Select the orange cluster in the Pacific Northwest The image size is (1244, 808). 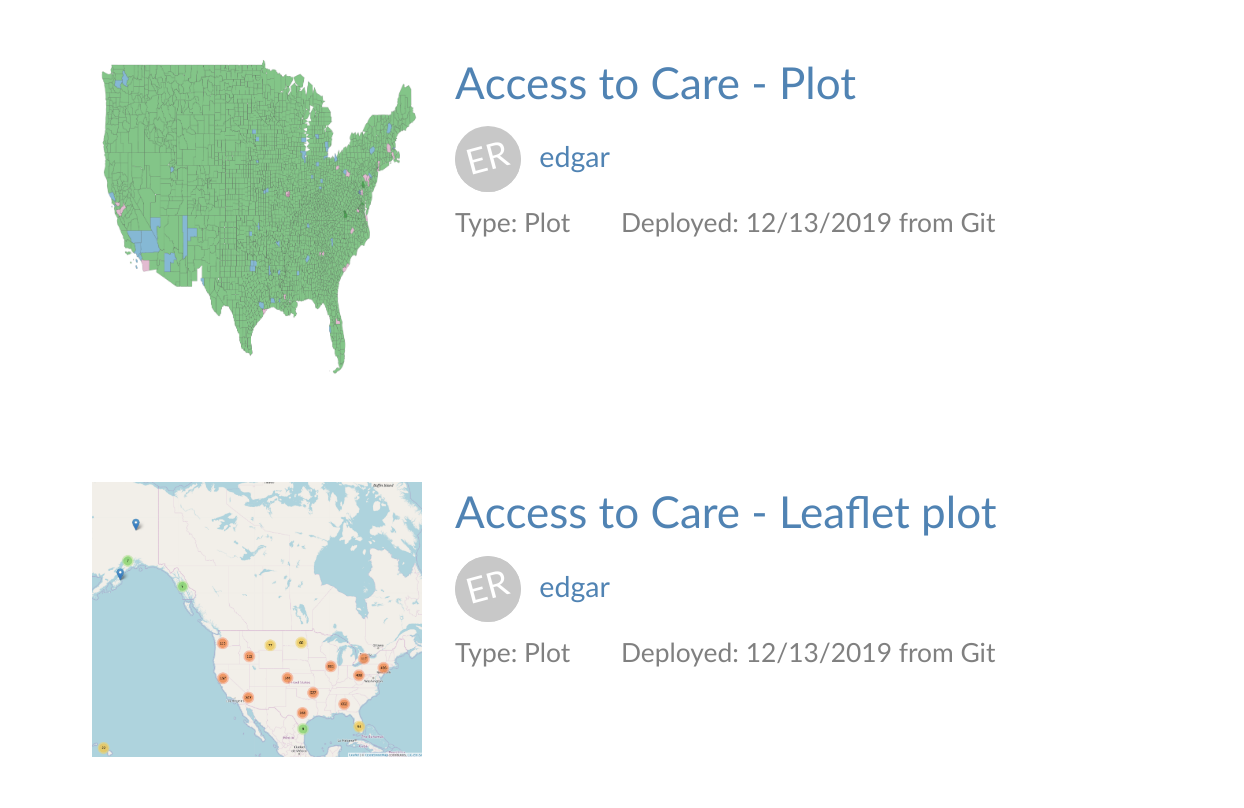[x=222, y=643]
